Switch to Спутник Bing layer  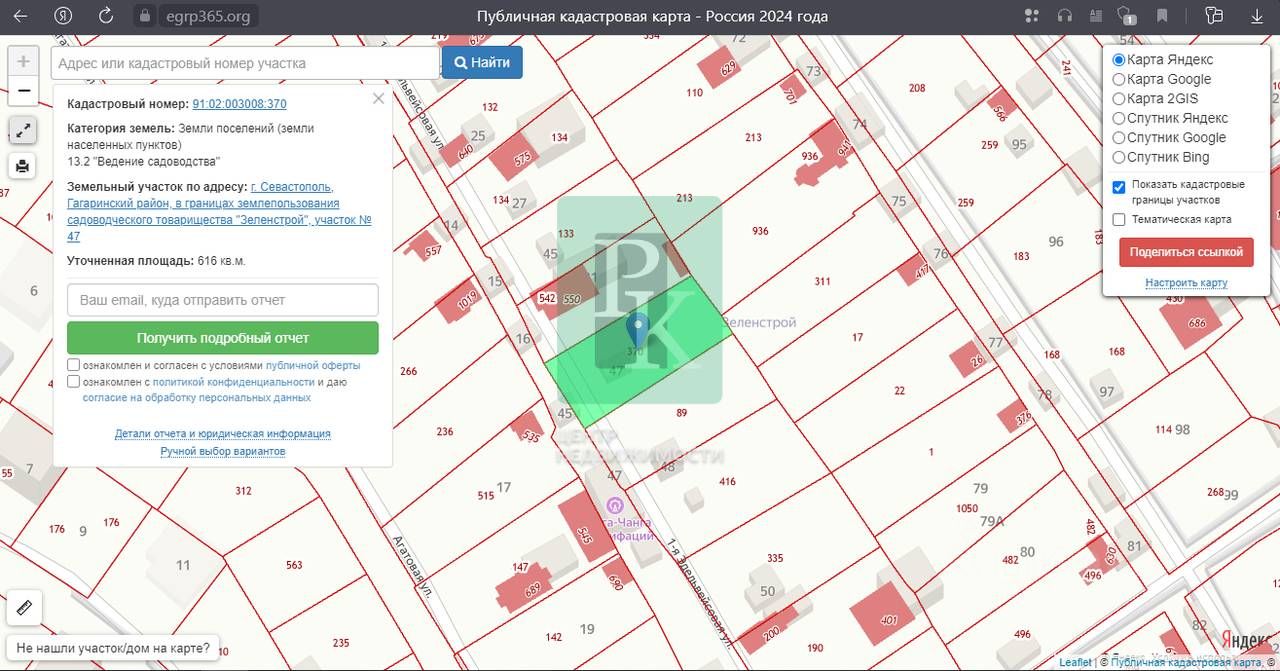pyautogui.click(x=1119, y=157)
